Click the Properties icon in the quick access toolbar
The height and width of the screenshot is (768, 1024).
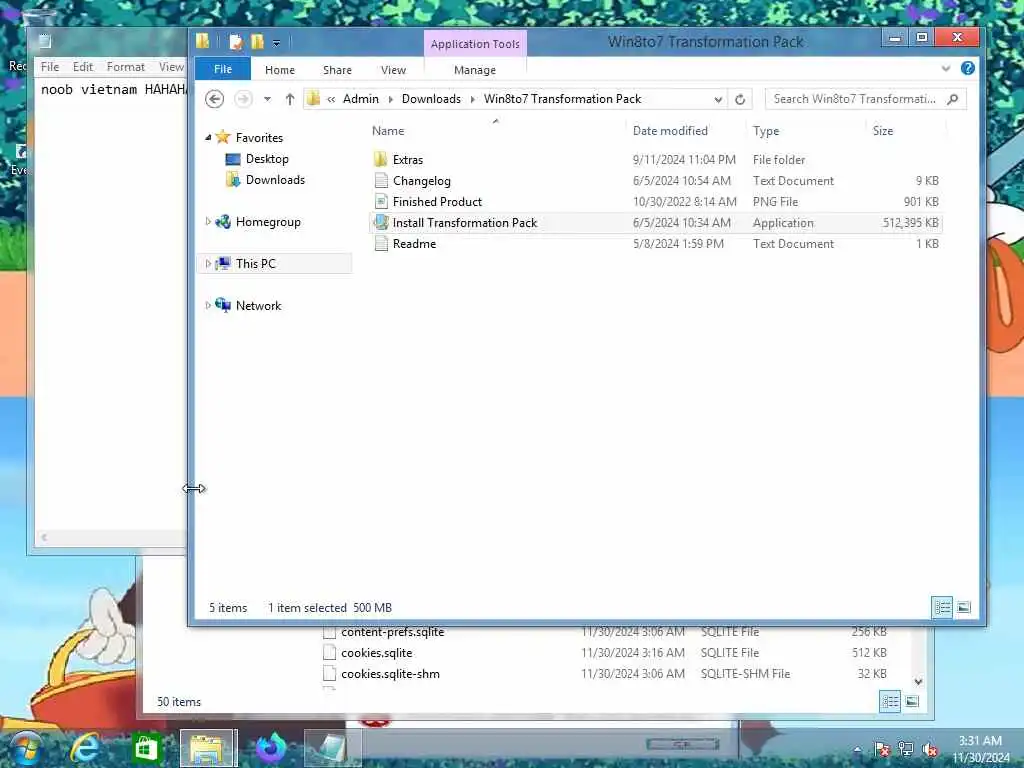236,42
